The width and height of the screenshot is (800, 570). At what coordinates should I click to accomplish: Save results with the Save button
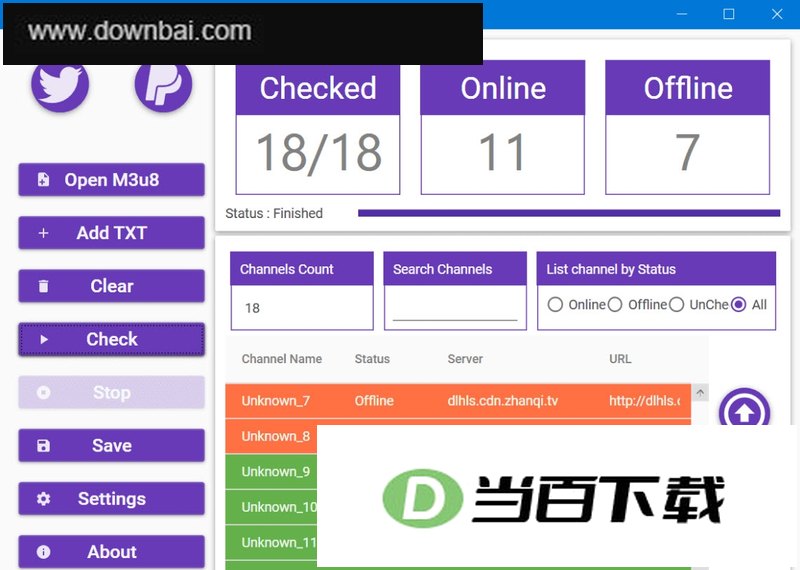click(111, 445)
